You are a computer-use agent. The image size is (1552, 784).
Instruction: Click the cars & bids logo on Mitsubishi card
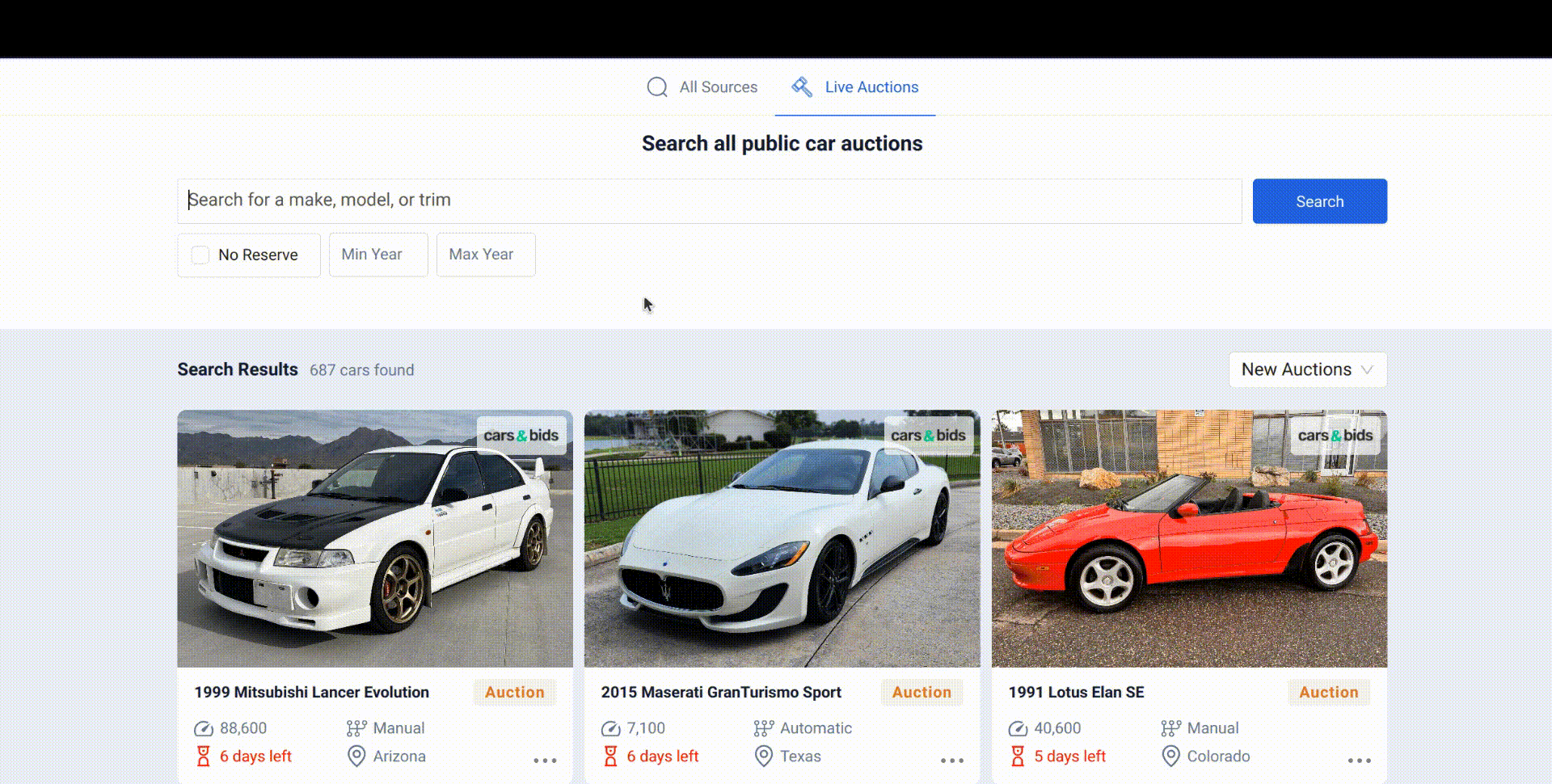point(521,436)
